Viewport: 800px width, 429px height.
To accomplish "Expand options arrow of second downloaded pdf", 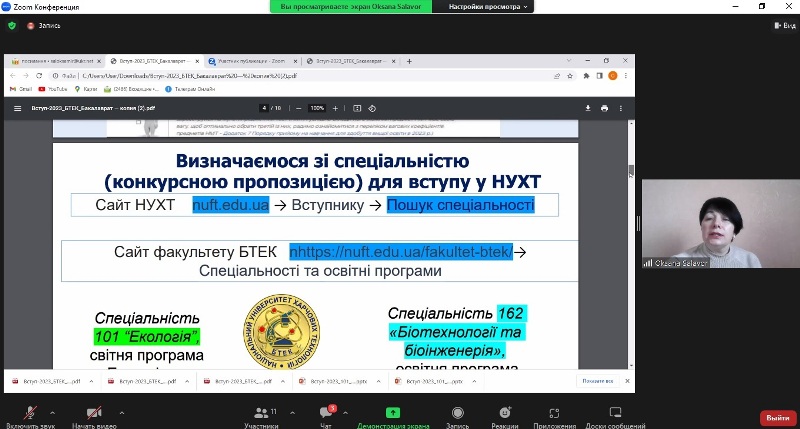I will pos(187,381).
